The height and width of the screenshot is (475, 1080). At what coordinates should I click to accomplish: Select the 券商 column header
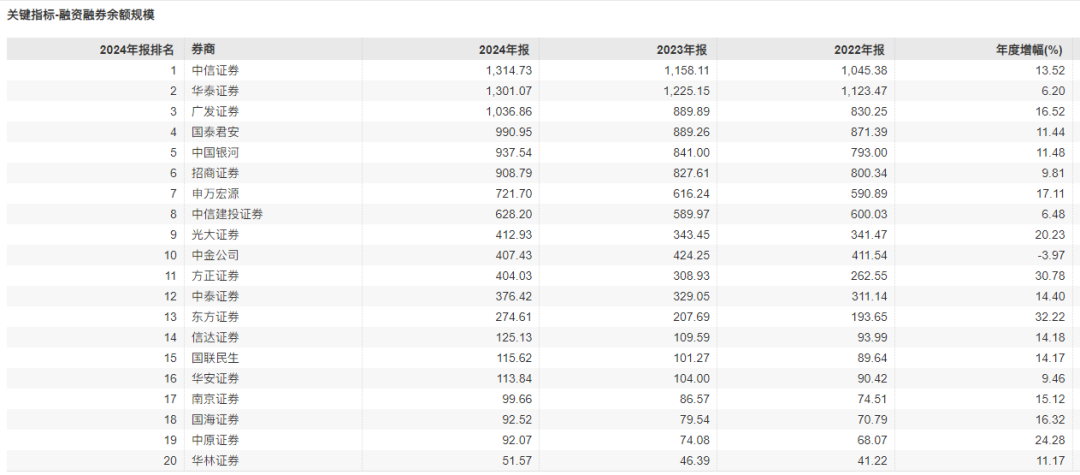(x=203, y=49)
